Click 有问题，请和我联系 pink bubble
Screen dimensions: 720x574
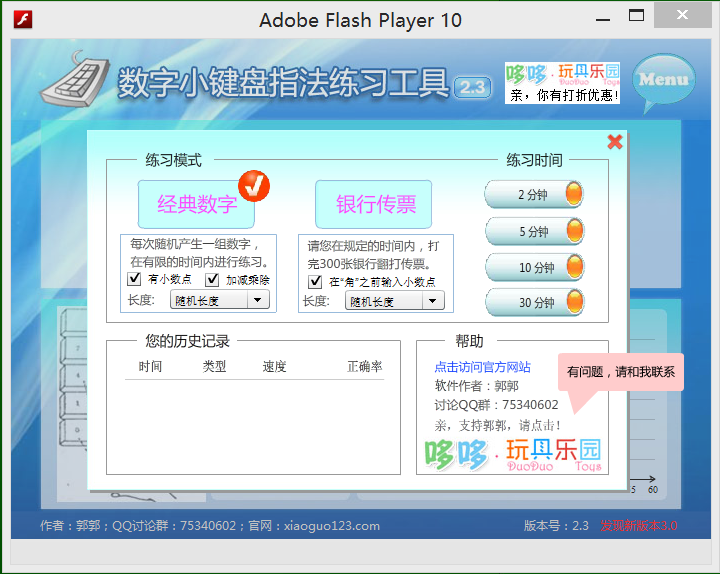pos(621,372)
